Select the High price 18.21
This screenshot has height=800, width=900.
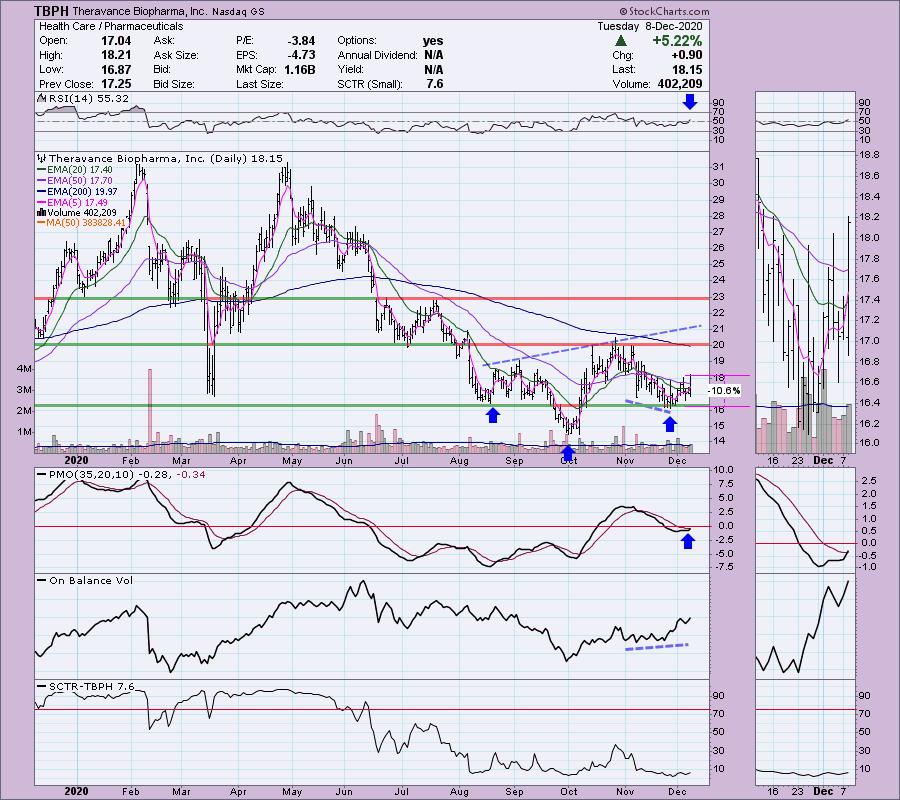tap(116, 55)
